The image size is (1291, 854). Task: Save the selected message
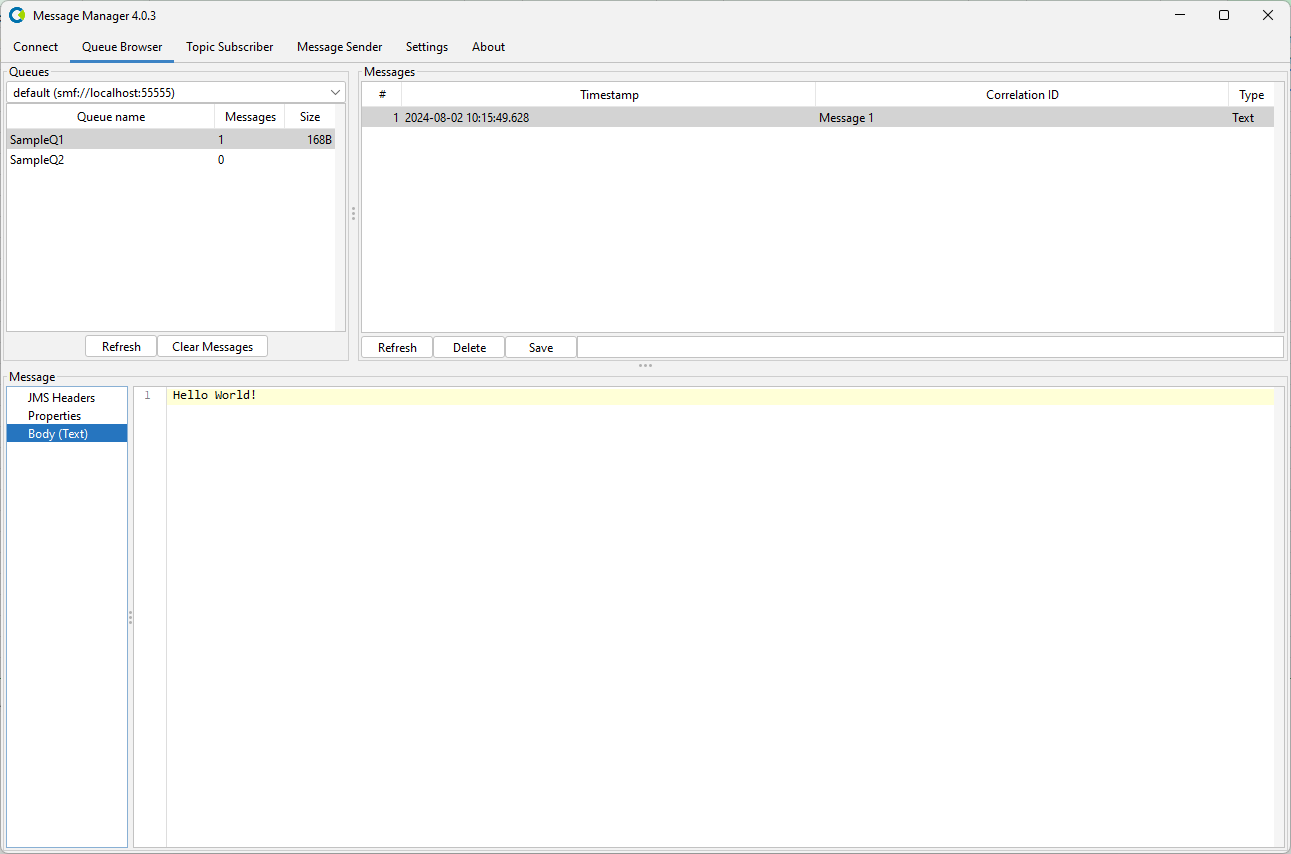pos(541,348)
